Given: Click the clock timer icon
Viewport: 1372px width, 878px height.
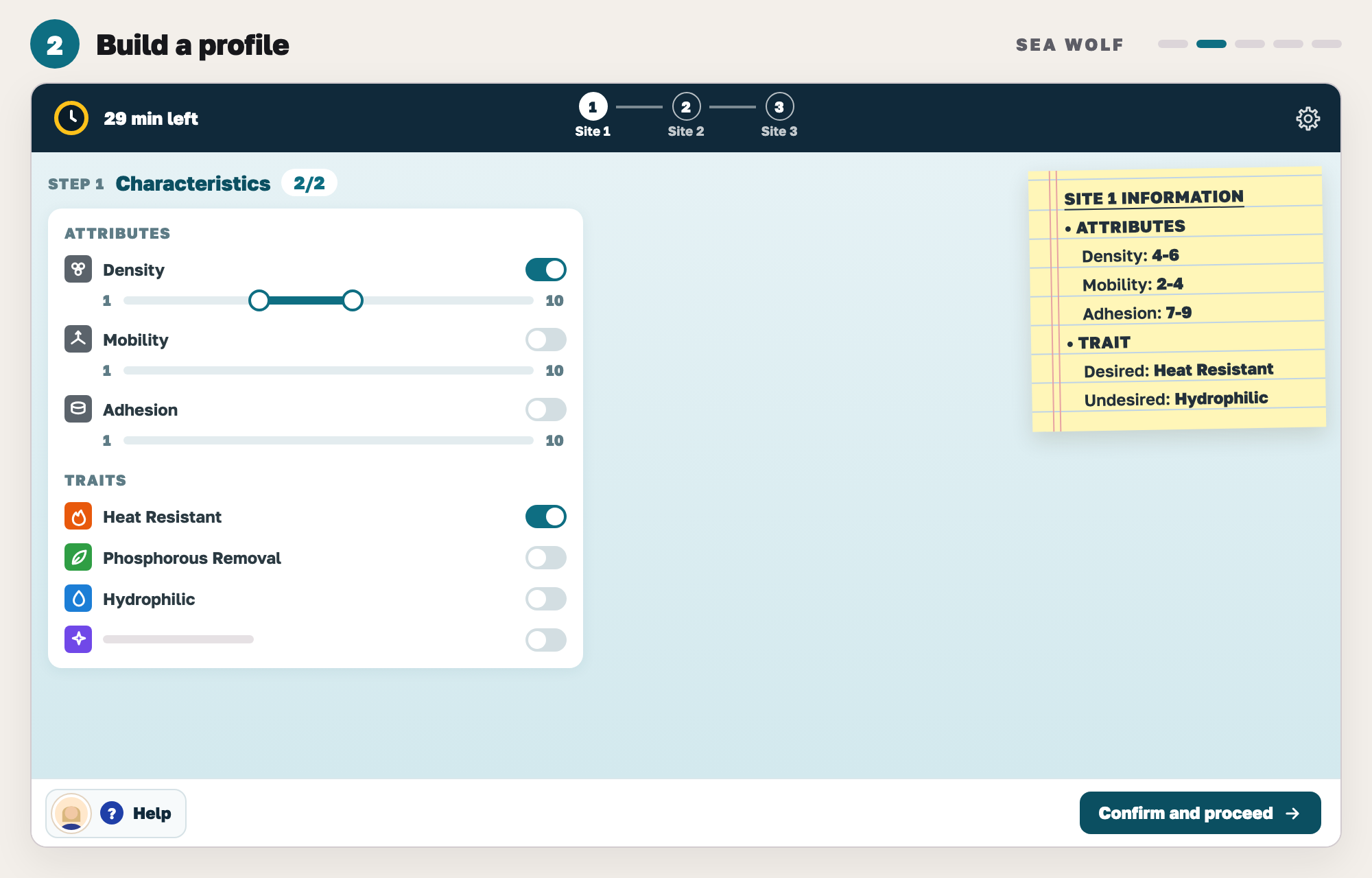Looking at the screenshot, I should click(x=71, y=118).
